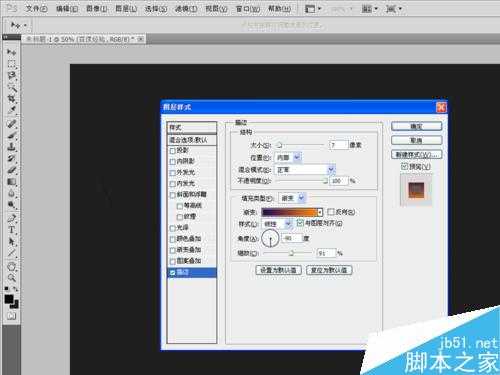Click 设置为默认值 (Make Default) button
This screenshot has width=500, height=375.
coord(279,270)
